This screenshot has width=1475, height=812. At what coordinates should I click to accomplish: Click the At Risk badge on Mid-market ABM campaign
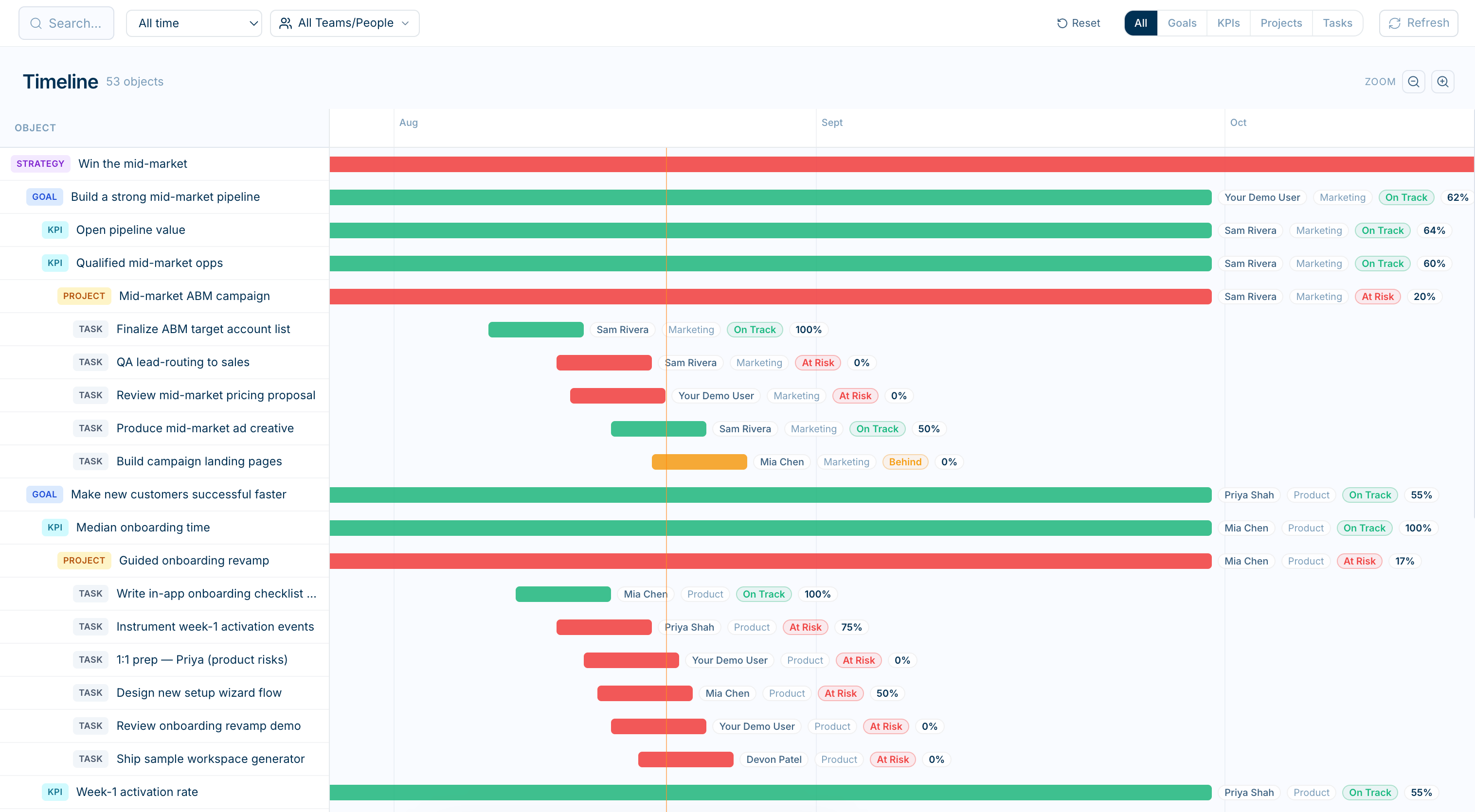point(1378,297)
